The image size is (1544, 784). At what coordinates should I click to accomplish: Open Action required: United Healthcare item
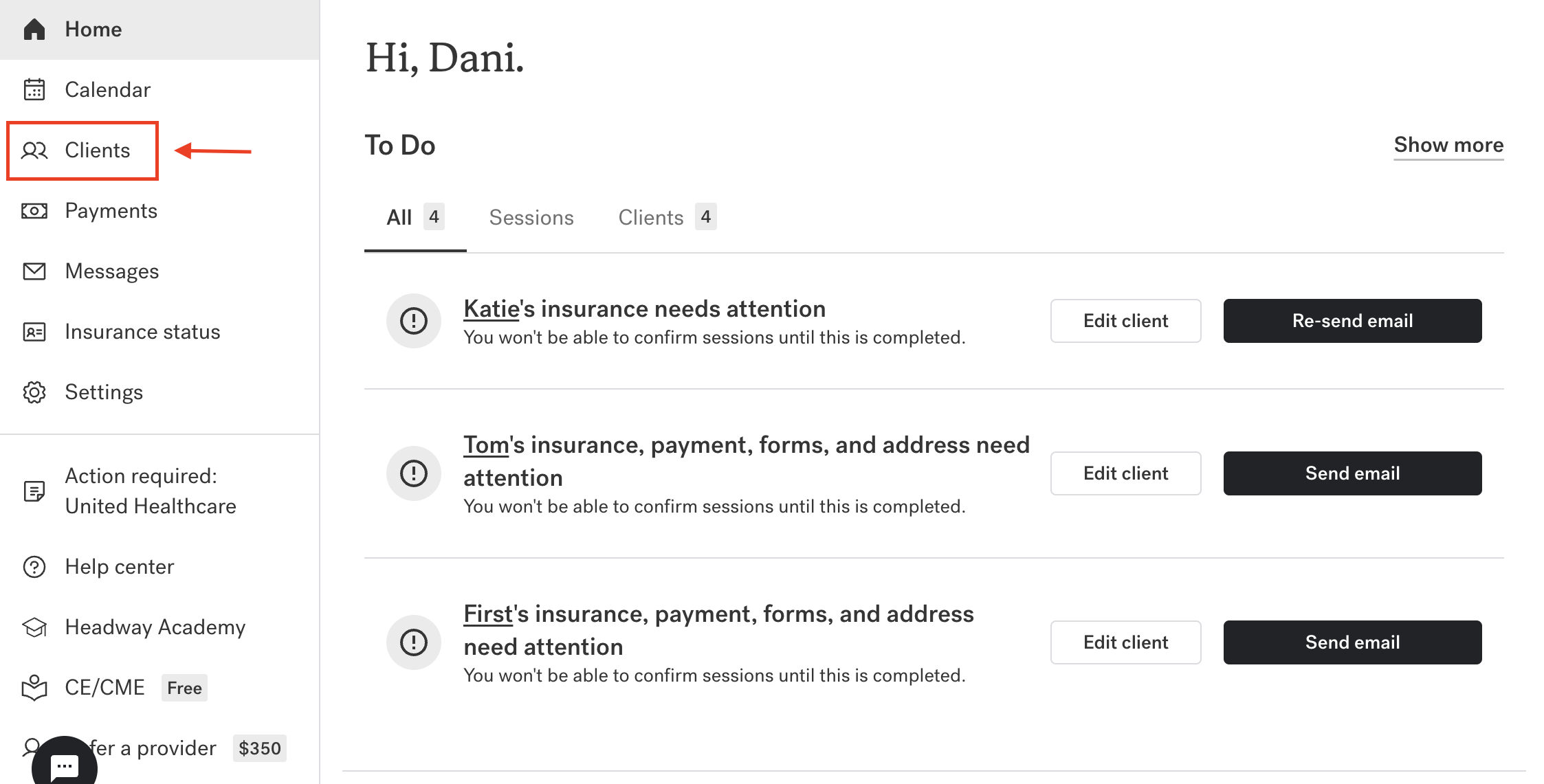[x=150, y=491]
